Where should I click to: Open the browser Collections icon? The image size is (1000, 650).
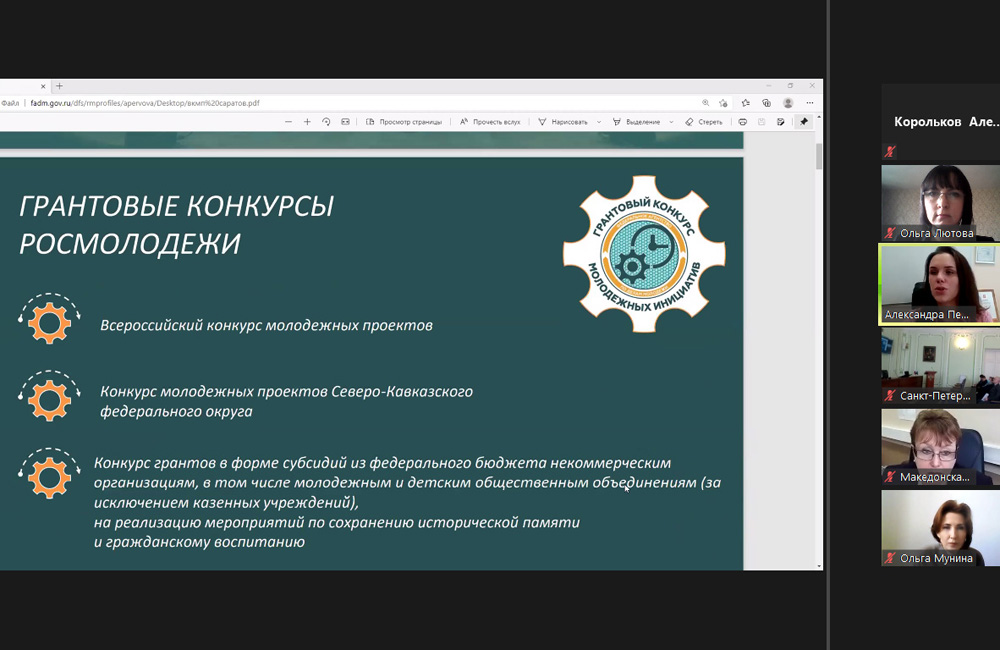766,103
